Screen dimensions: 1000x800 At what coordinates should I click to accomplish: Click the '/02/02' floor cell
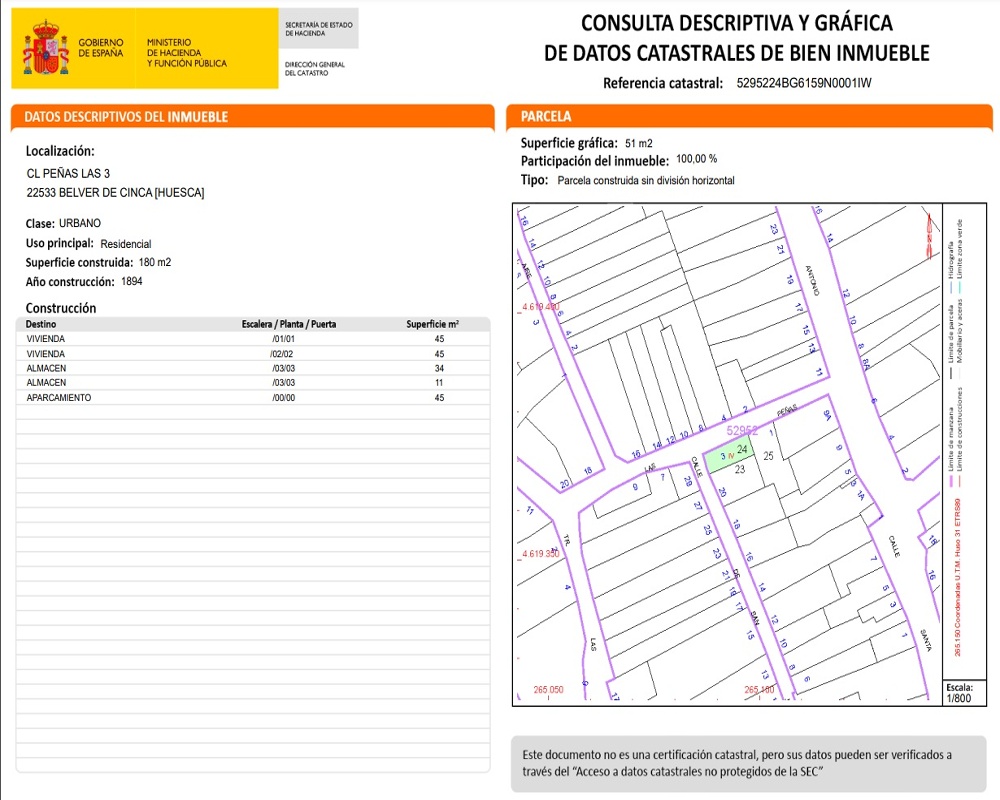[x=282, y=354]
